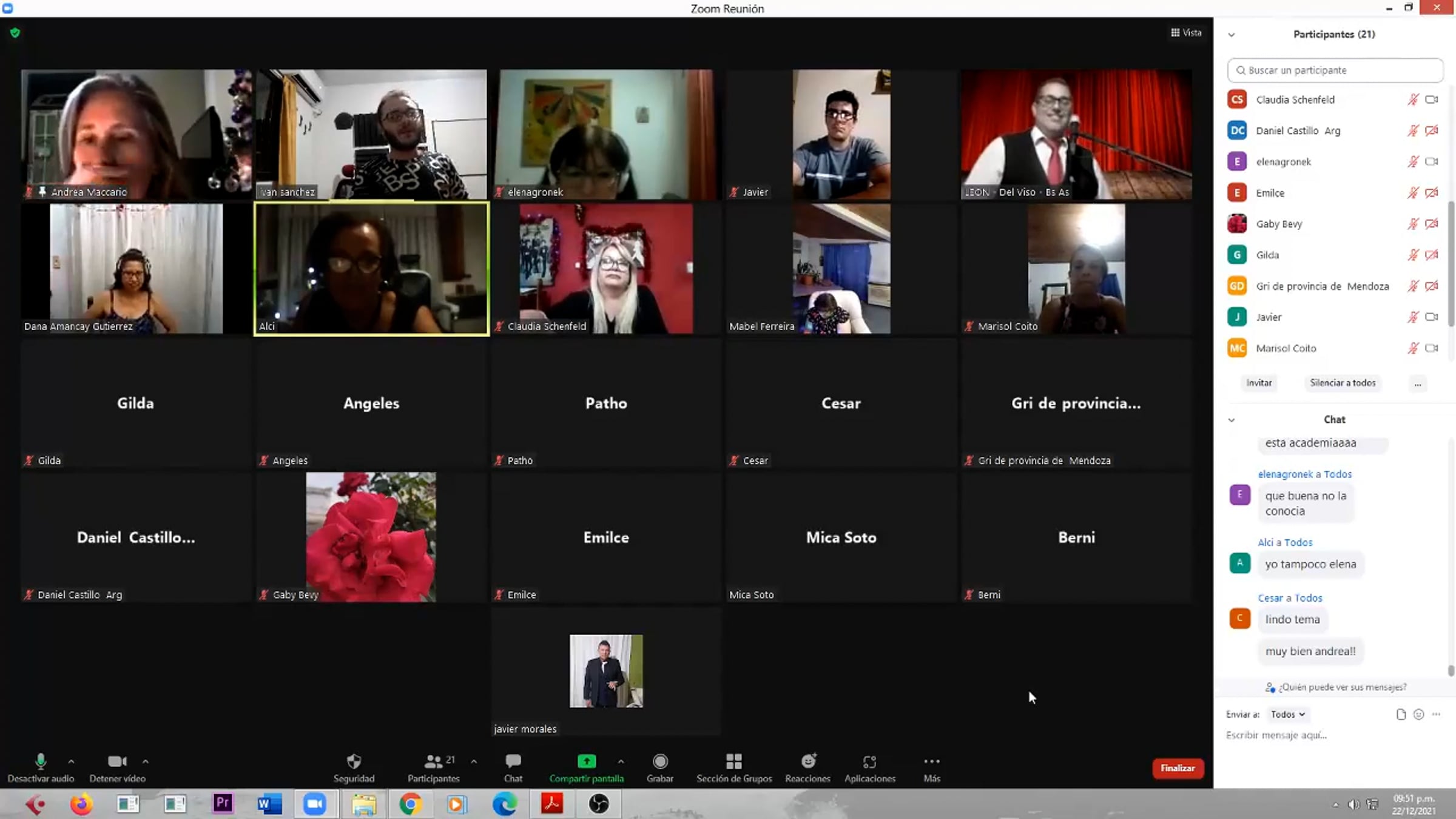This screenshot has height=819, width=1456.
Task: Open Sección de Grupos breakout rooms
Action: [x=733, y=762]
